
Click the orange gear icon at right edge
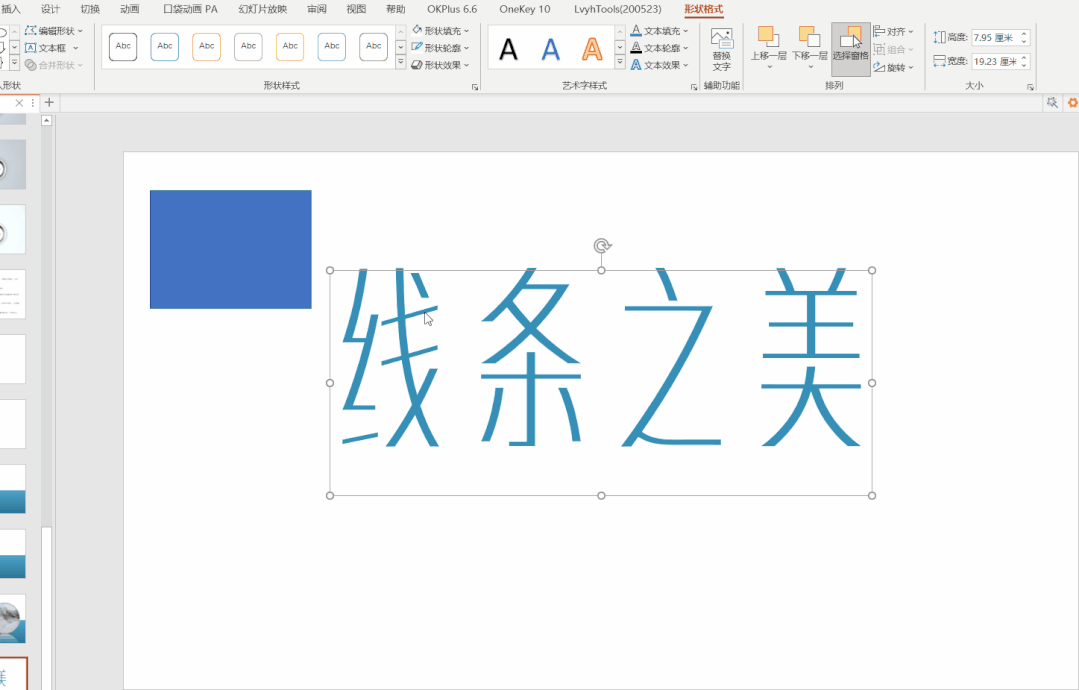[x=1072, y=103]
